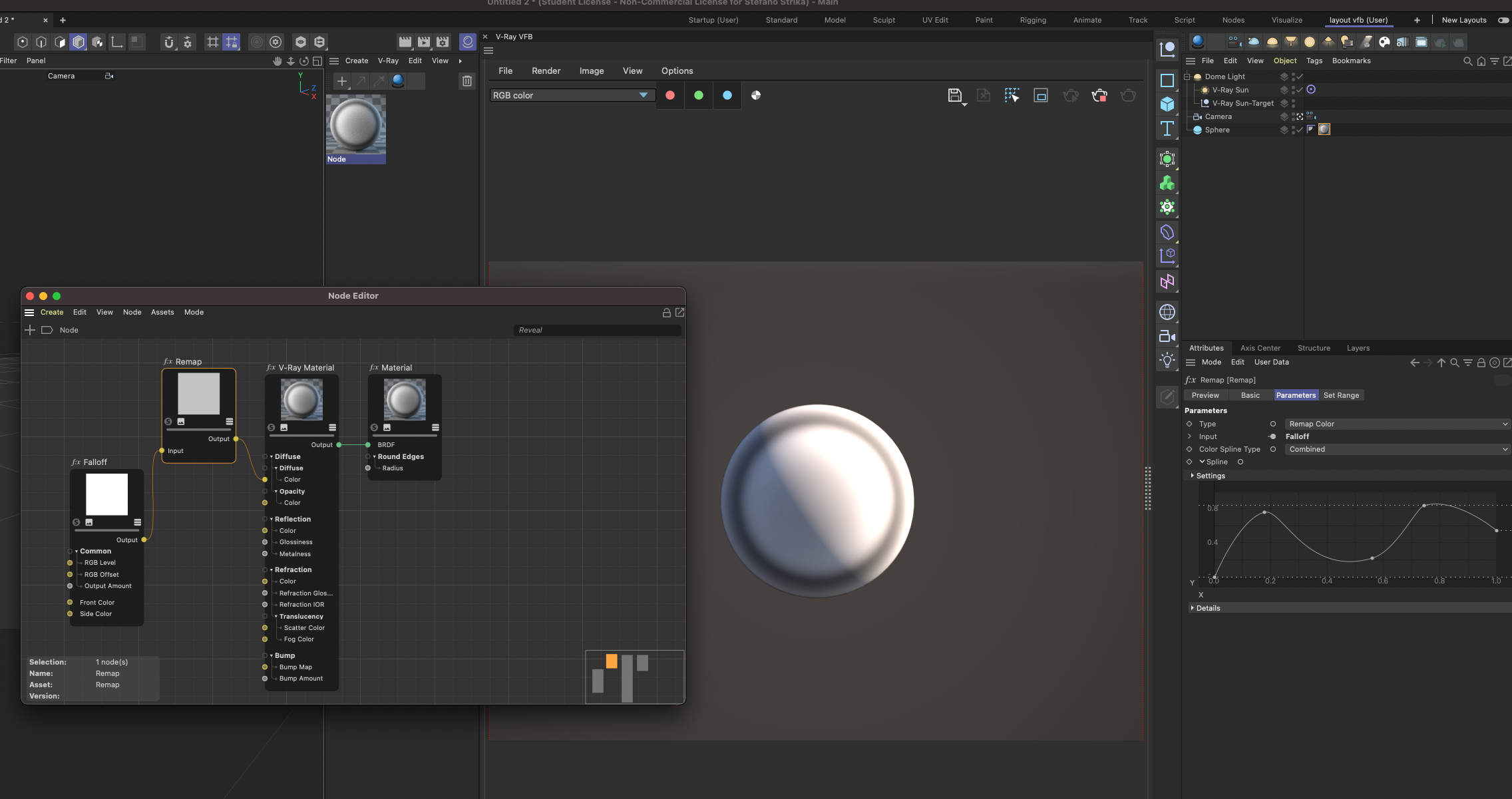Screen dimensions: 1512x799
Task: Click the Save image icon in VFB
Action: [955, 96]
